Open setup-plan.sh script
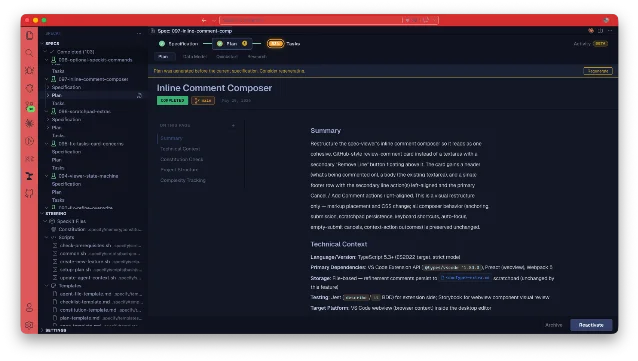The height and width of the screenshot is (361, 638). [98, 270]
